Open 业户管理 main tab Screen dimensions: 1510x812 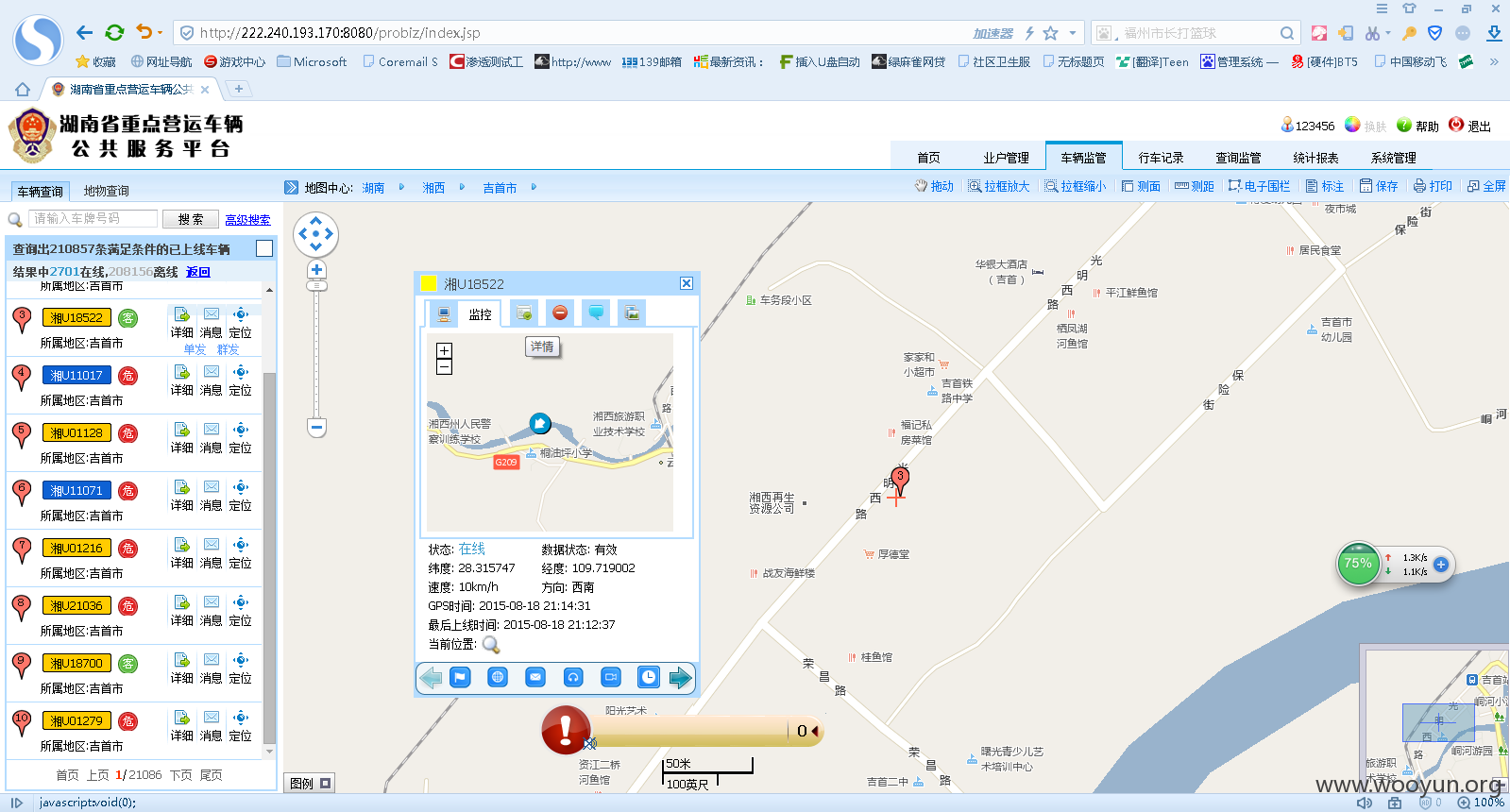coord(1006,158)
